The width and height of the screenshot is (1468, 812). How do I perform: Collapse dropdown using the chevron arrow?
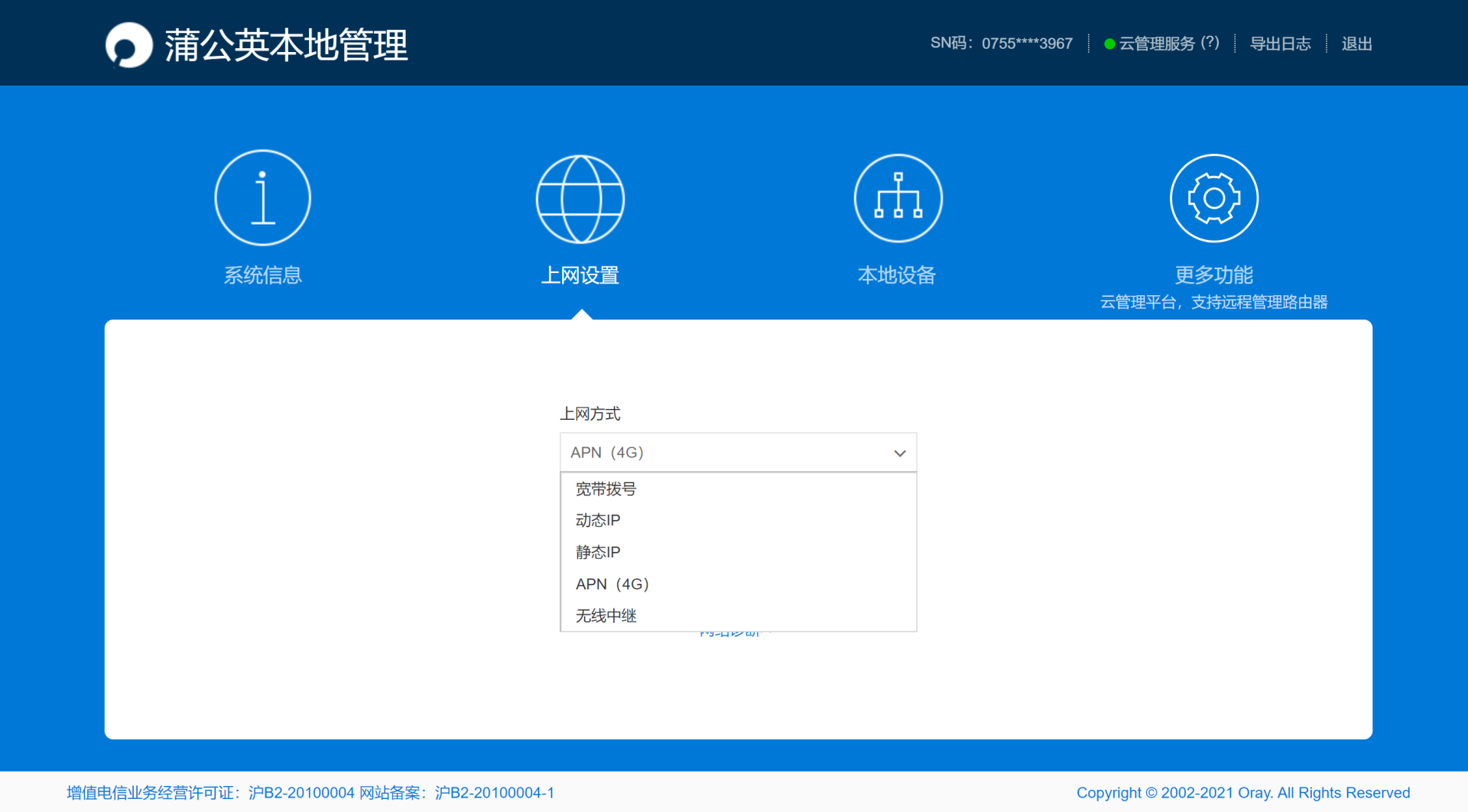point(900,453)
